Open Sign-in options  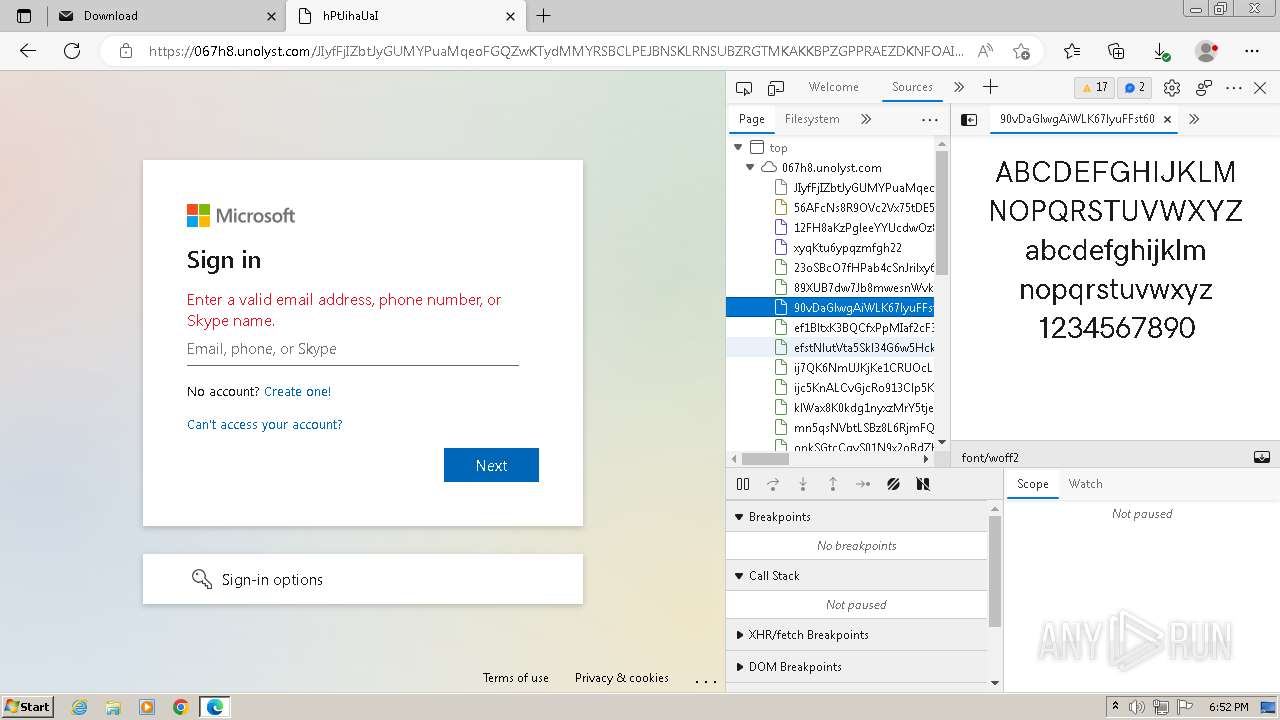(363, 579)
